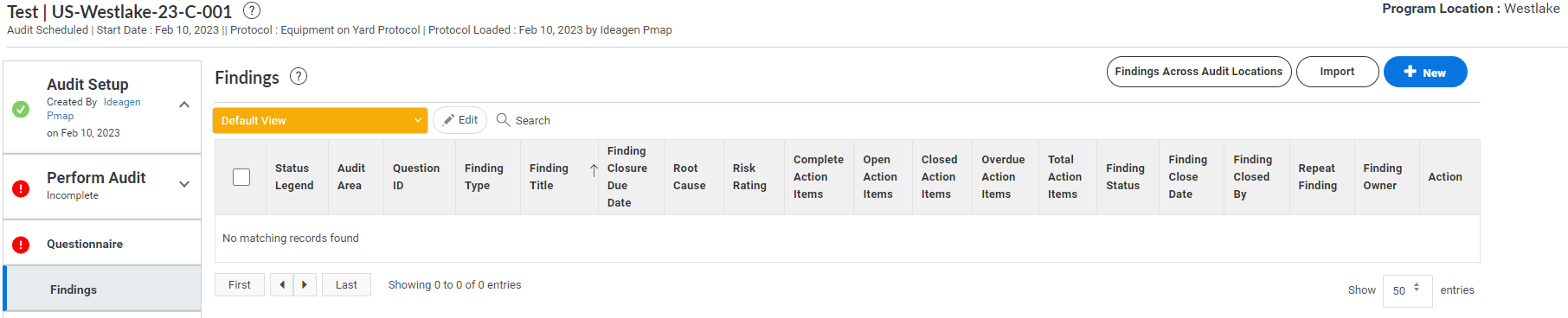Click the magnifying glass Search icon
Viewport: 1568px width, 318px height.
[503, 120]
